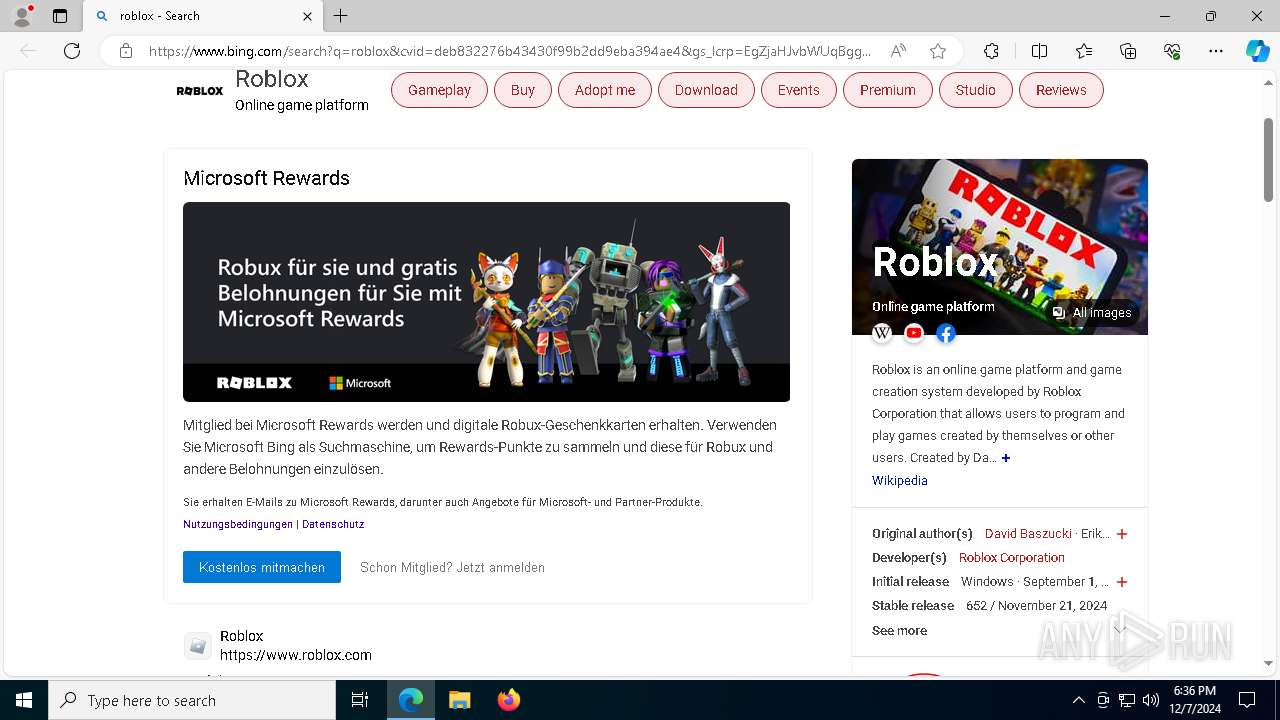Expand Original author(s) row plus
This screenshot has width=1280, height=720.
coord(1122,534)
